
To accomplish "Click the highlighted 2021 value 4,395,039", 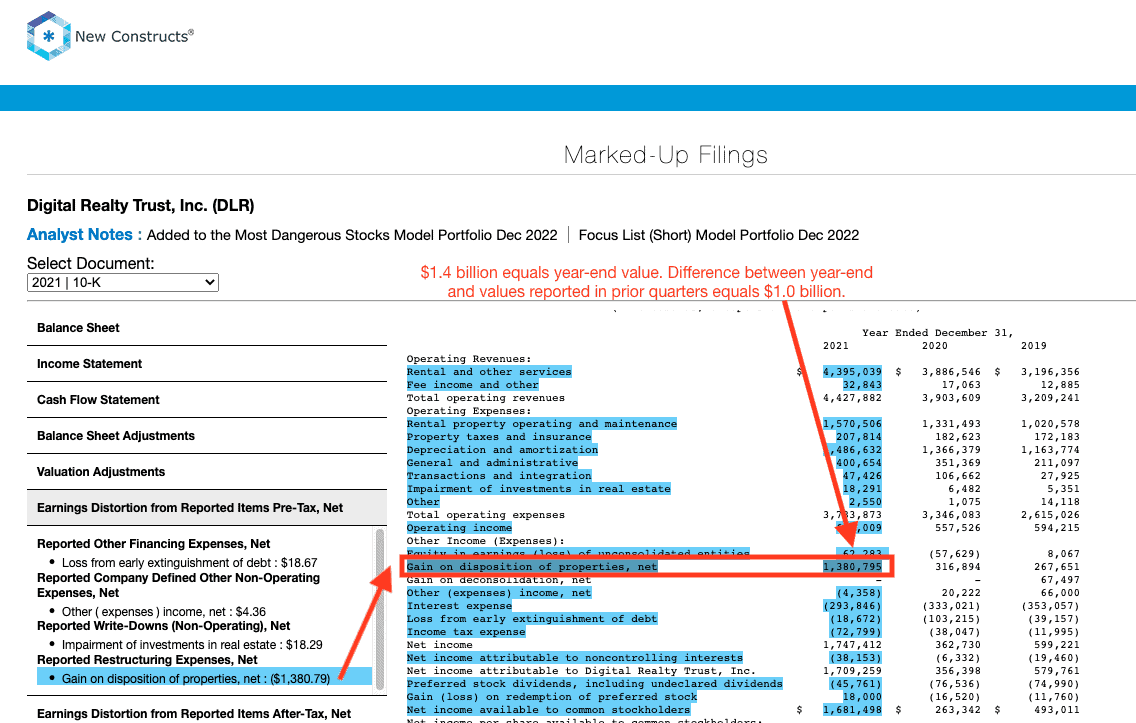I will (x=852, y=372).
